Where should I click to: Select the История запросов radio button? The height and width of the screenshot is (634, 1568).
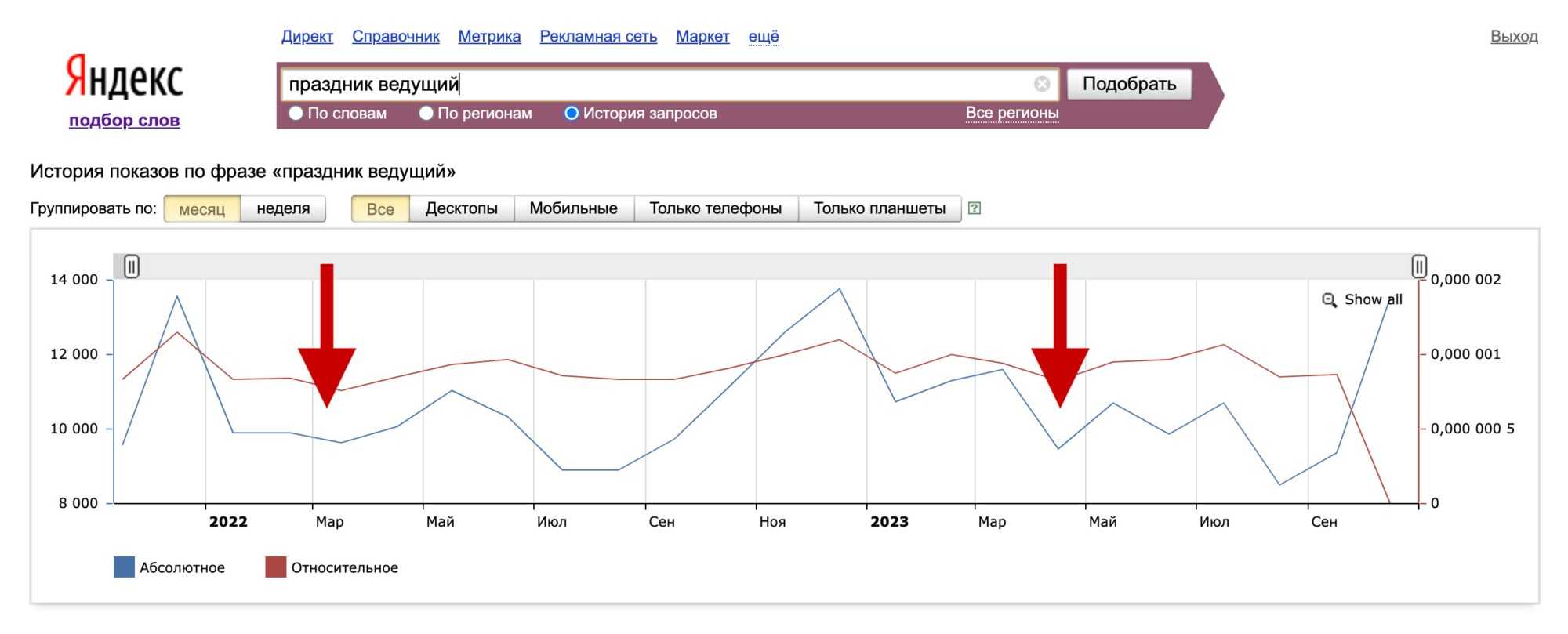[572, 114]
